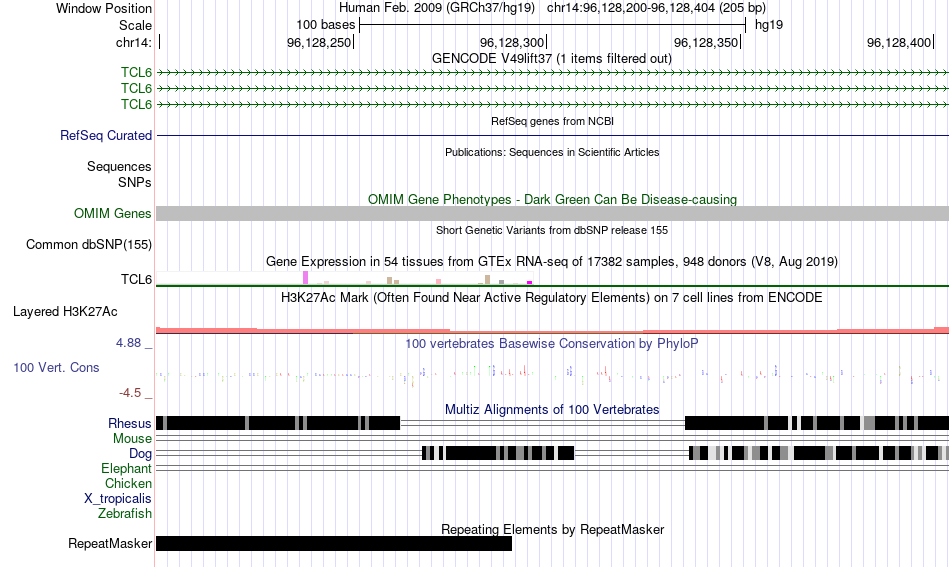
Task: Open Repeating Elements by RepeatMasker title
Action: pos(552,529)
